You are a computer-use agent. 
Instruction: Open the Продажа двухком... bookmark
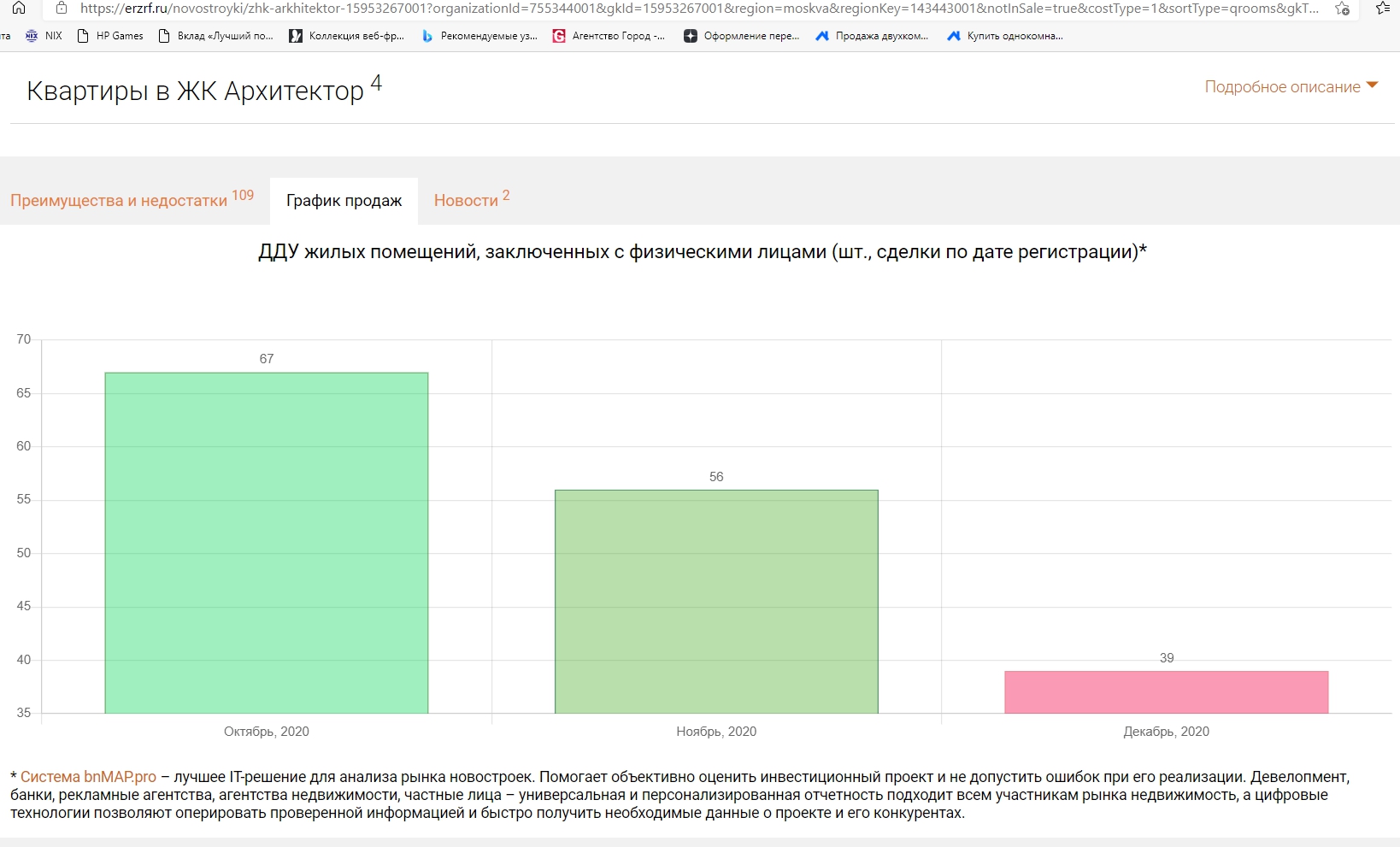[x=872, y=36]
